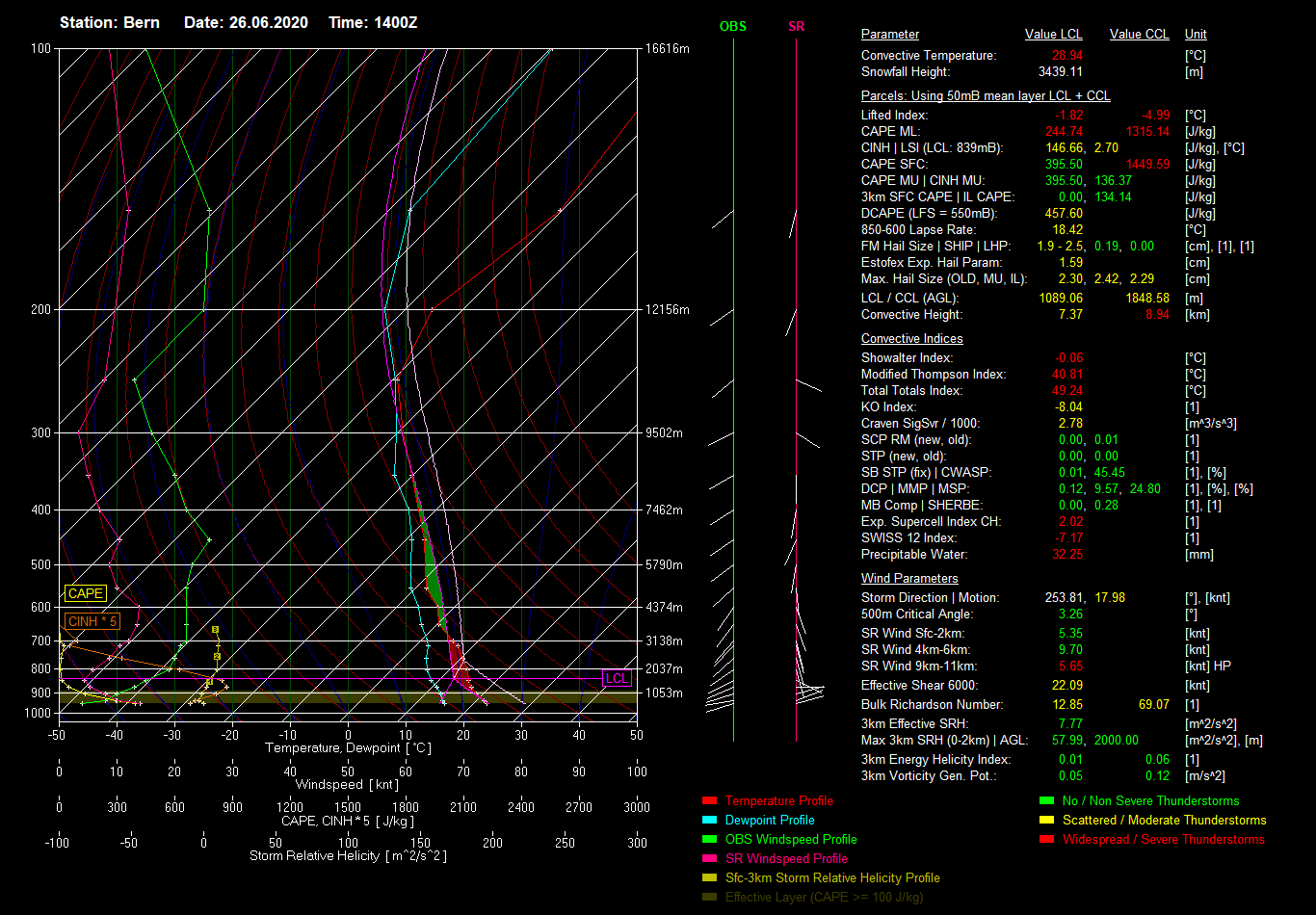Screen dimensions: 1316x915
Task: Select the green OBS Windspeed Profile swatch
Action: pyautogui.click(x=709, y=840)
